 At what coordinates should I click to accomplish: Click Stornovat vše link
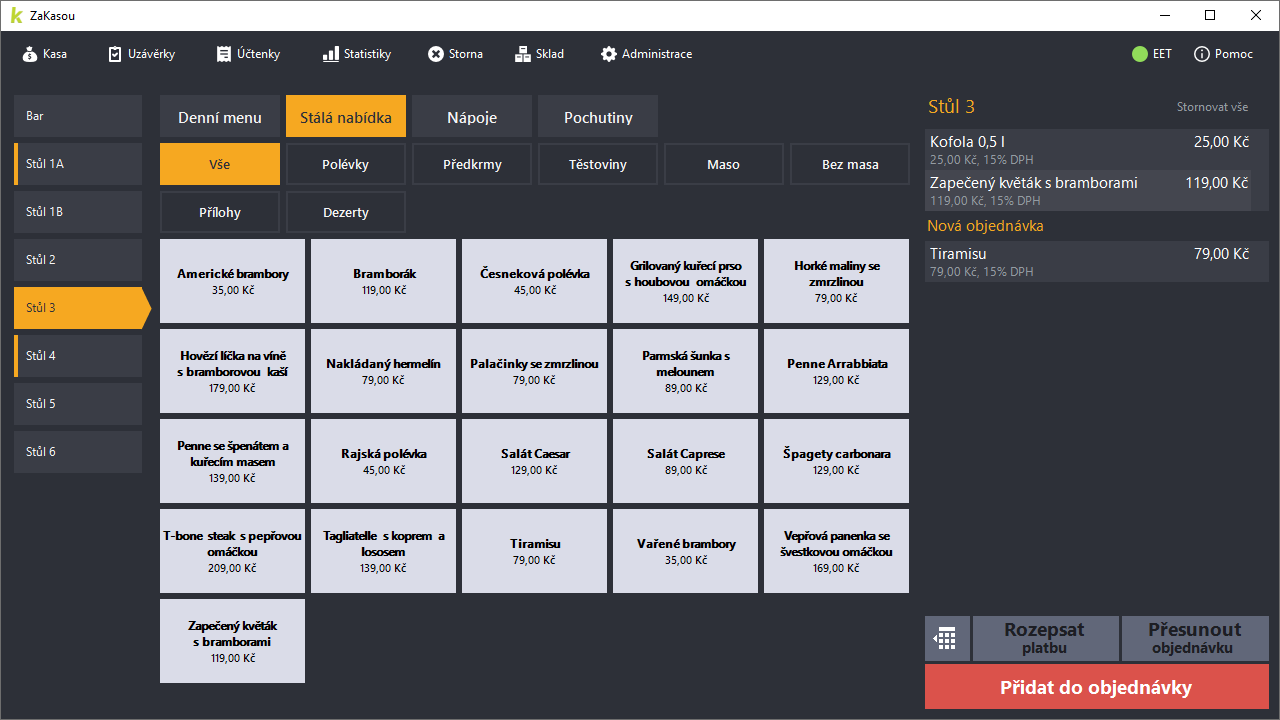[1212, 107]
